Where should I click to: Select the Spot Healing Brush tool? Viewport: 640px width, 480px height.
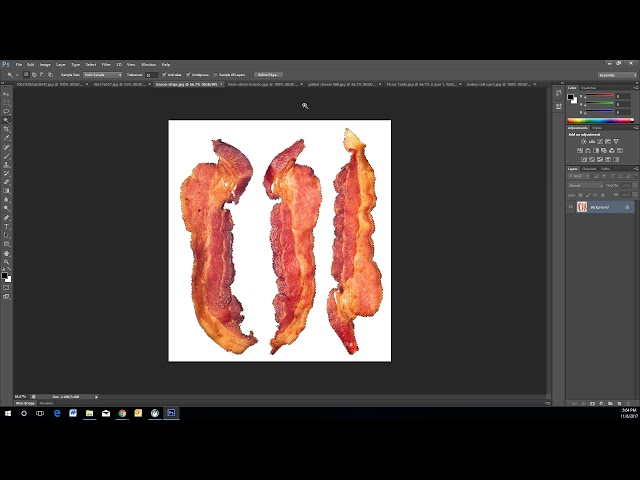(6, 147)
